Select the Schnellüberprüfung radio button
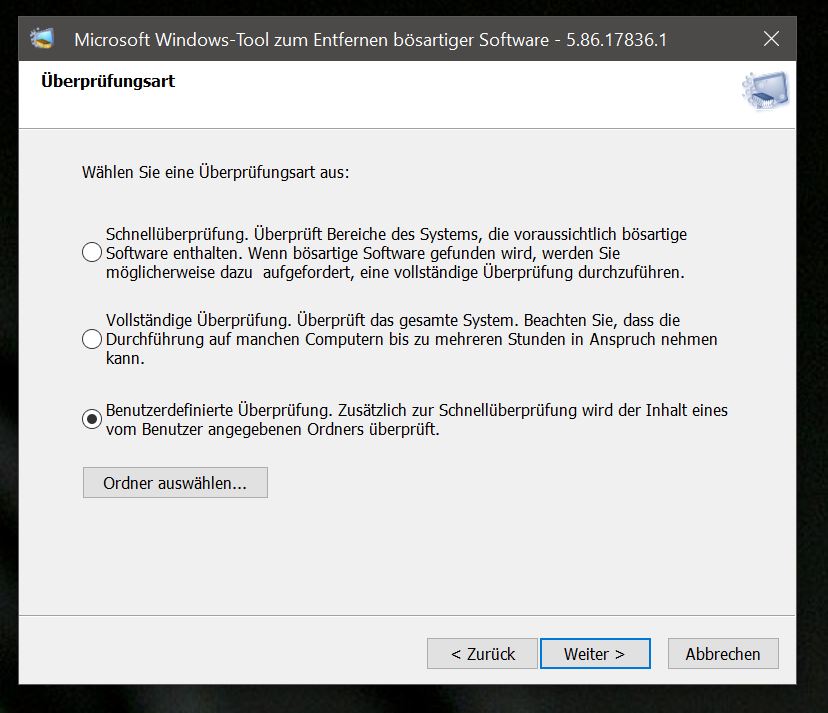Image resolution: width=828 pixels, height=713 pixels. point(92,252)
